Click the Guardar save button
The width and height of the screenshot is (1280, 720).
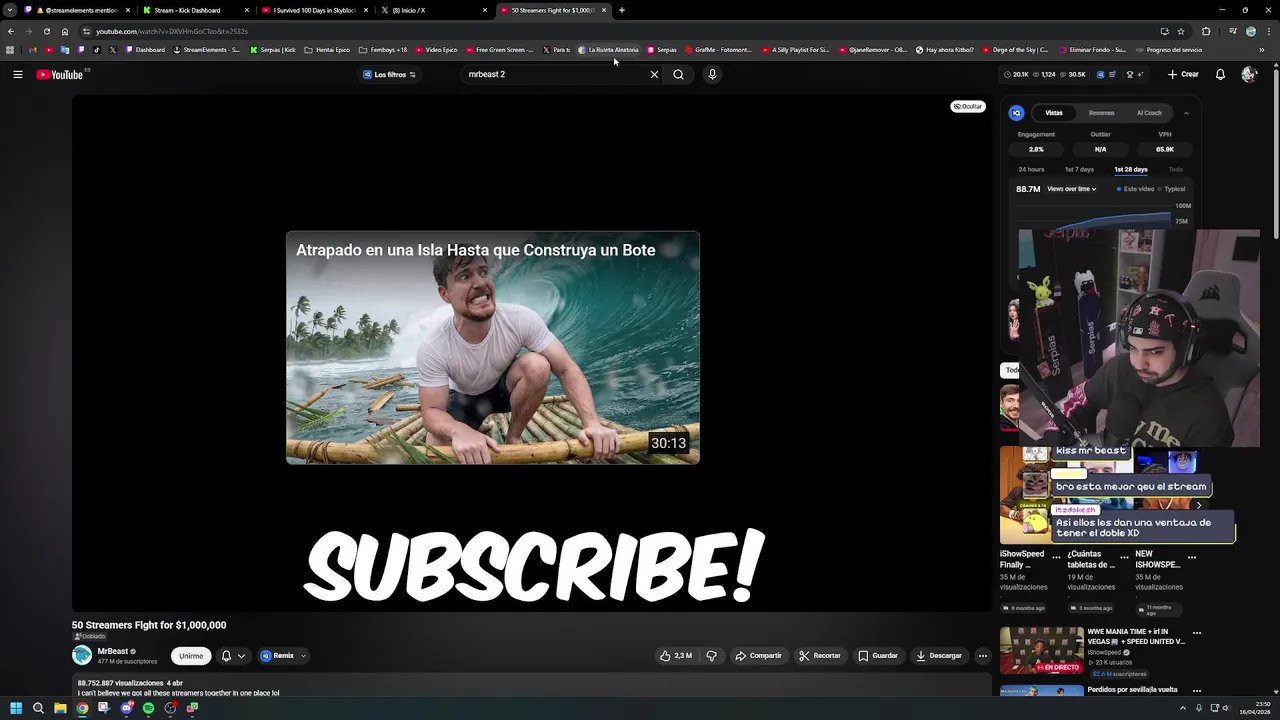(878, 656)
